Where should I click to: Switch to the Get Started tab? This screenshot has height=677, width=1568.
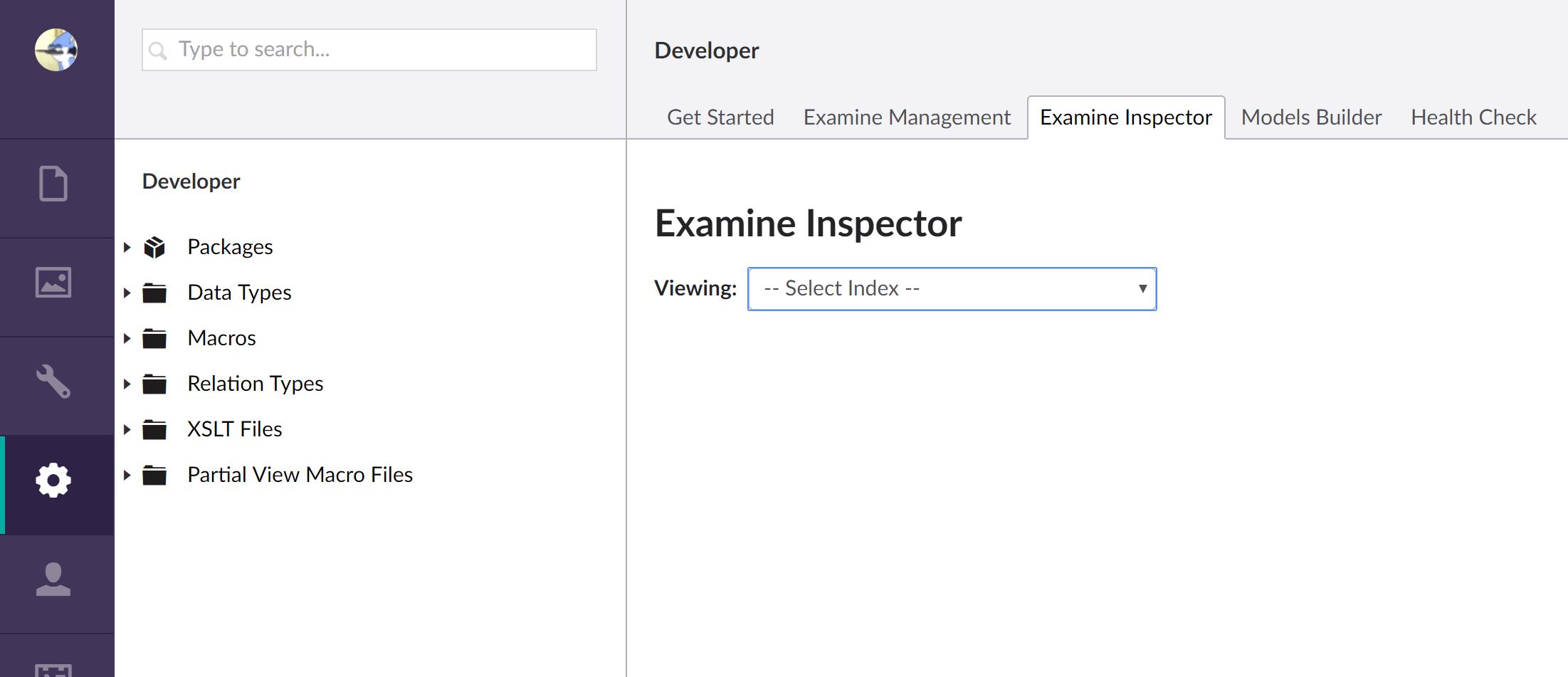(720, 117)
